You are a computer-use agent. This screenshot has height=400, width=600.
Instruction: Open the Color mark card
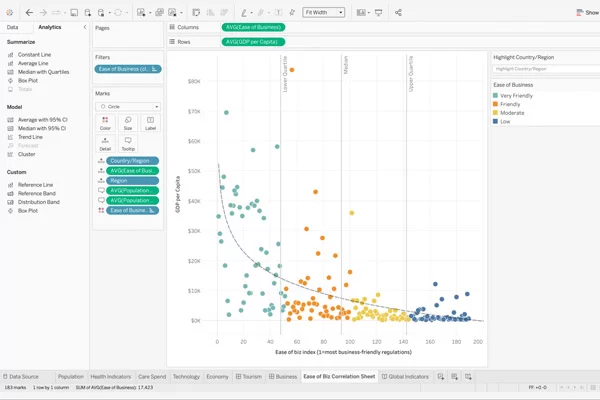105,123
